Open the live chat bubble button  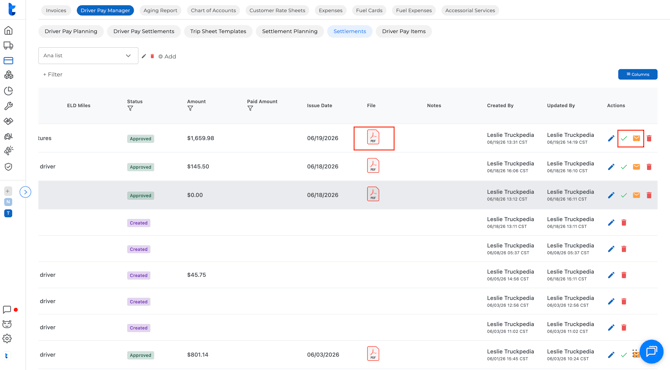point(651,351)
